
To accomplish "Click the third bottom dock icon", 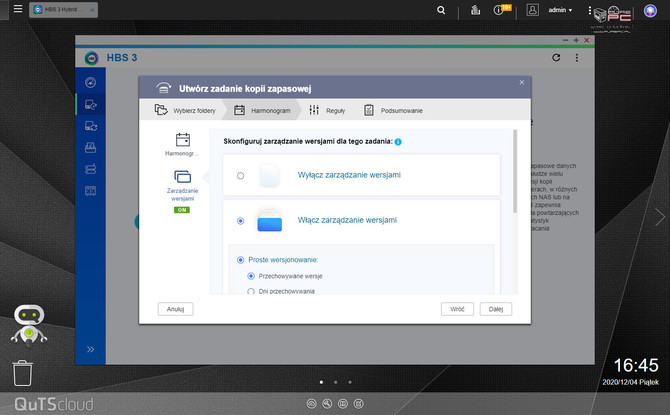I will coord(343,403).
